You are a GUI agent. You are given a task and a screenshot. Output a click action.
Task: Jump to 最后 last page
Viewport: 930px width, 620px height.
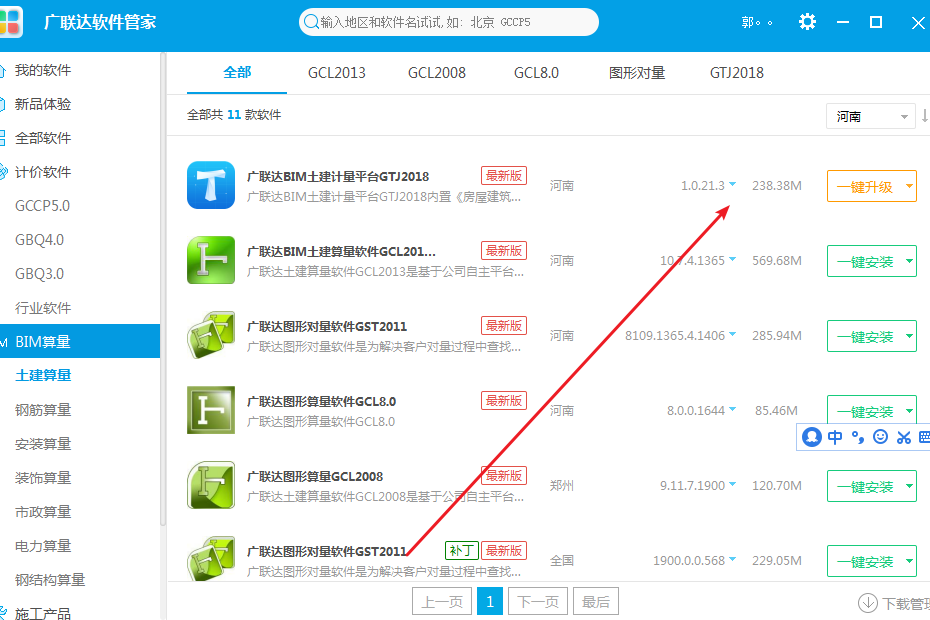click(x=596, y=602)
